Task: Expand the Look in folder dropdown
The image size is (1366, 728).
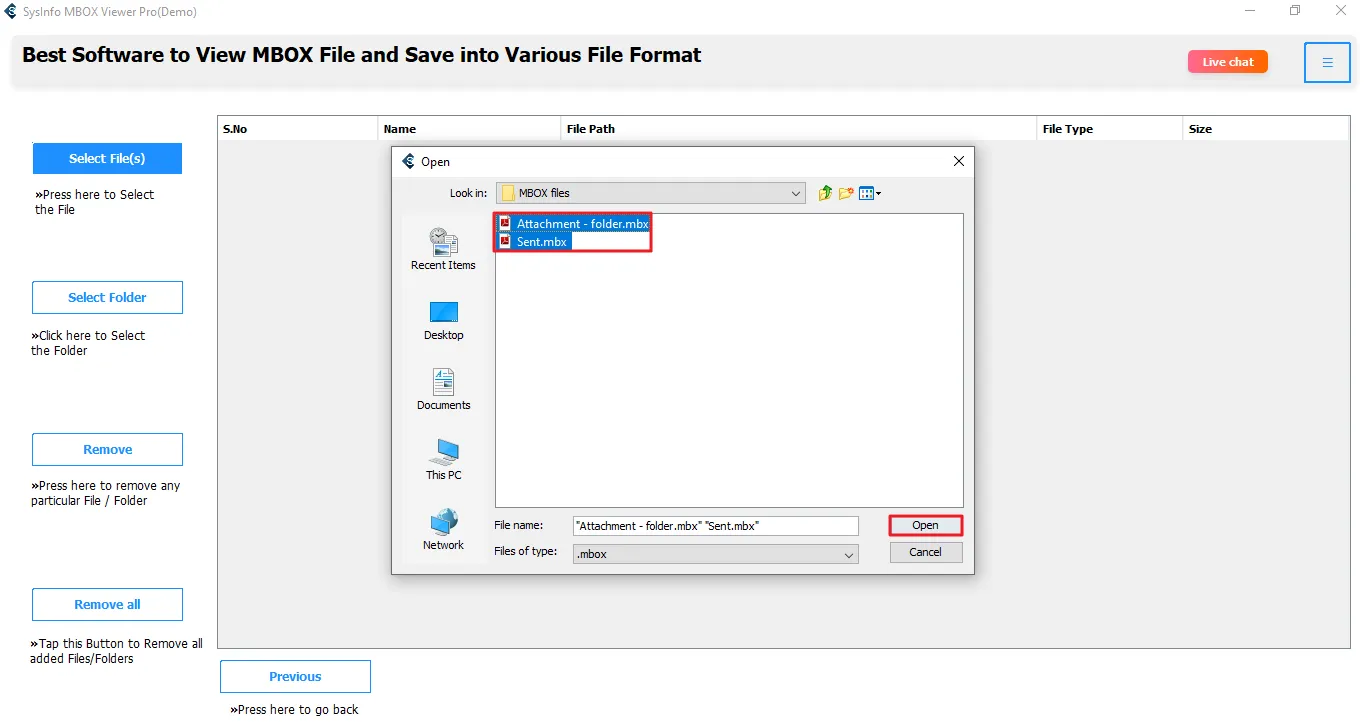Action: click(x=796, y=193)
